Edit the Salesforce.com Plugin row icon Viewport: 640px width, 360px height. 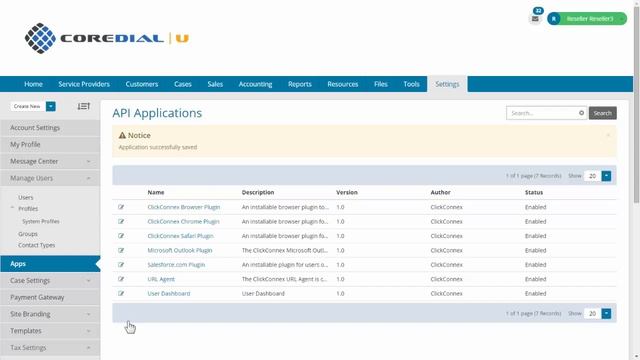coord(121,264)
